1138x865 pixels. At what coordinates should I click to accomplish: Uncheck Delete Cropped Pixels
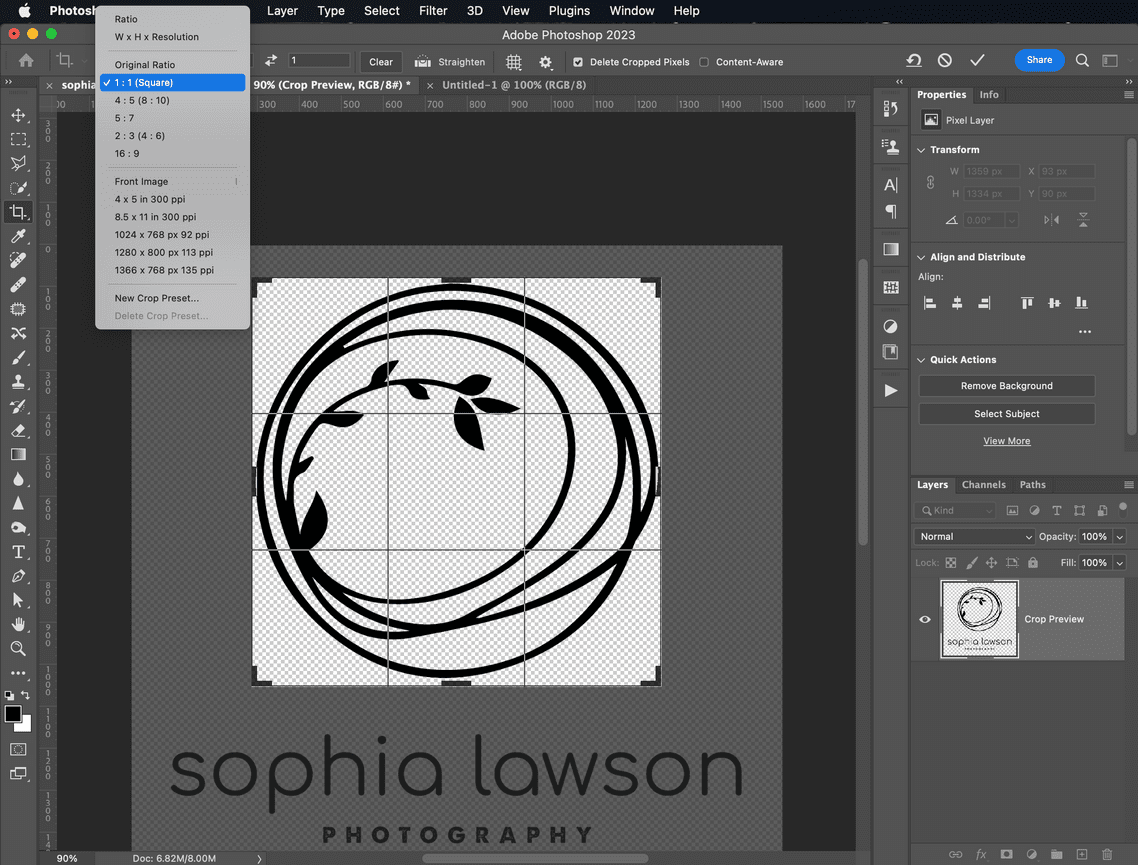[x=576, y=61]
